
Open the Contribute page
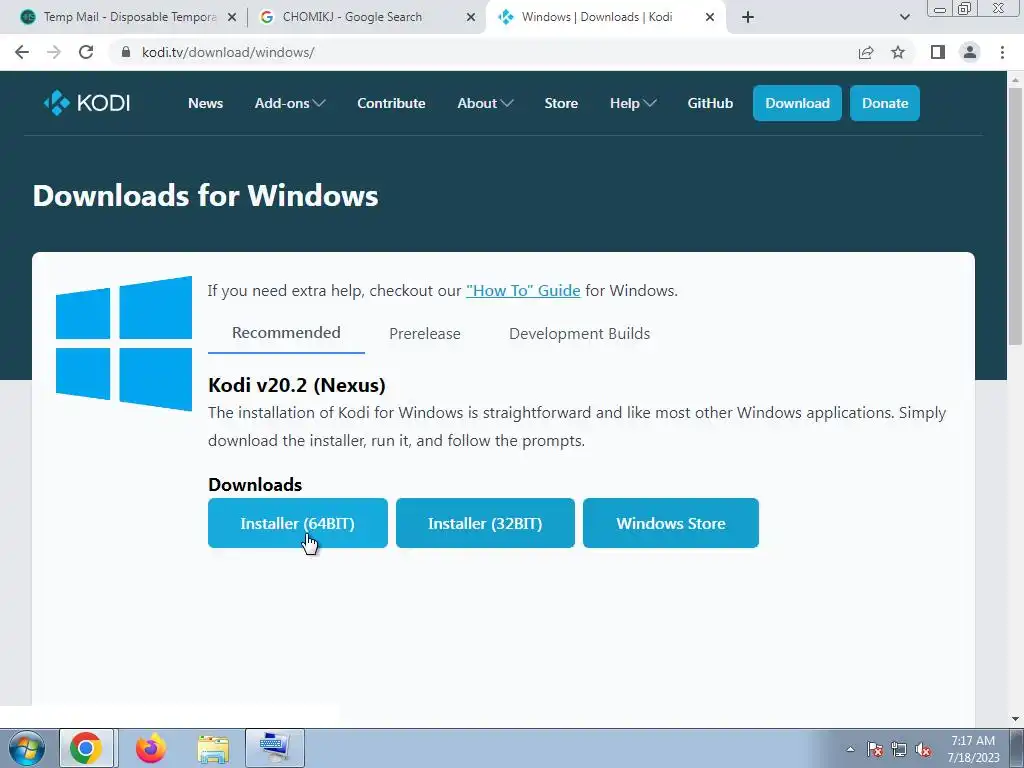tap(391, 103)
